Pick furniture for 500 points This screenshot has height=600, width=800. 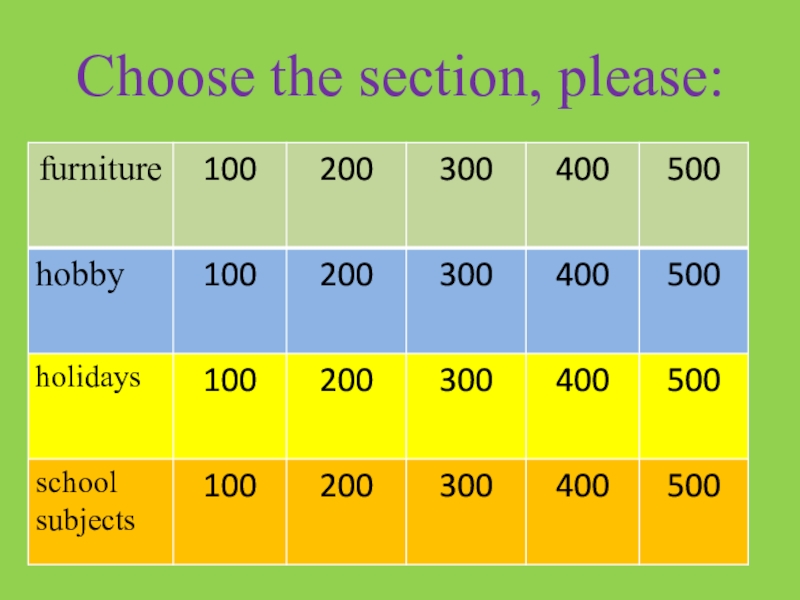tap(695, 170)
